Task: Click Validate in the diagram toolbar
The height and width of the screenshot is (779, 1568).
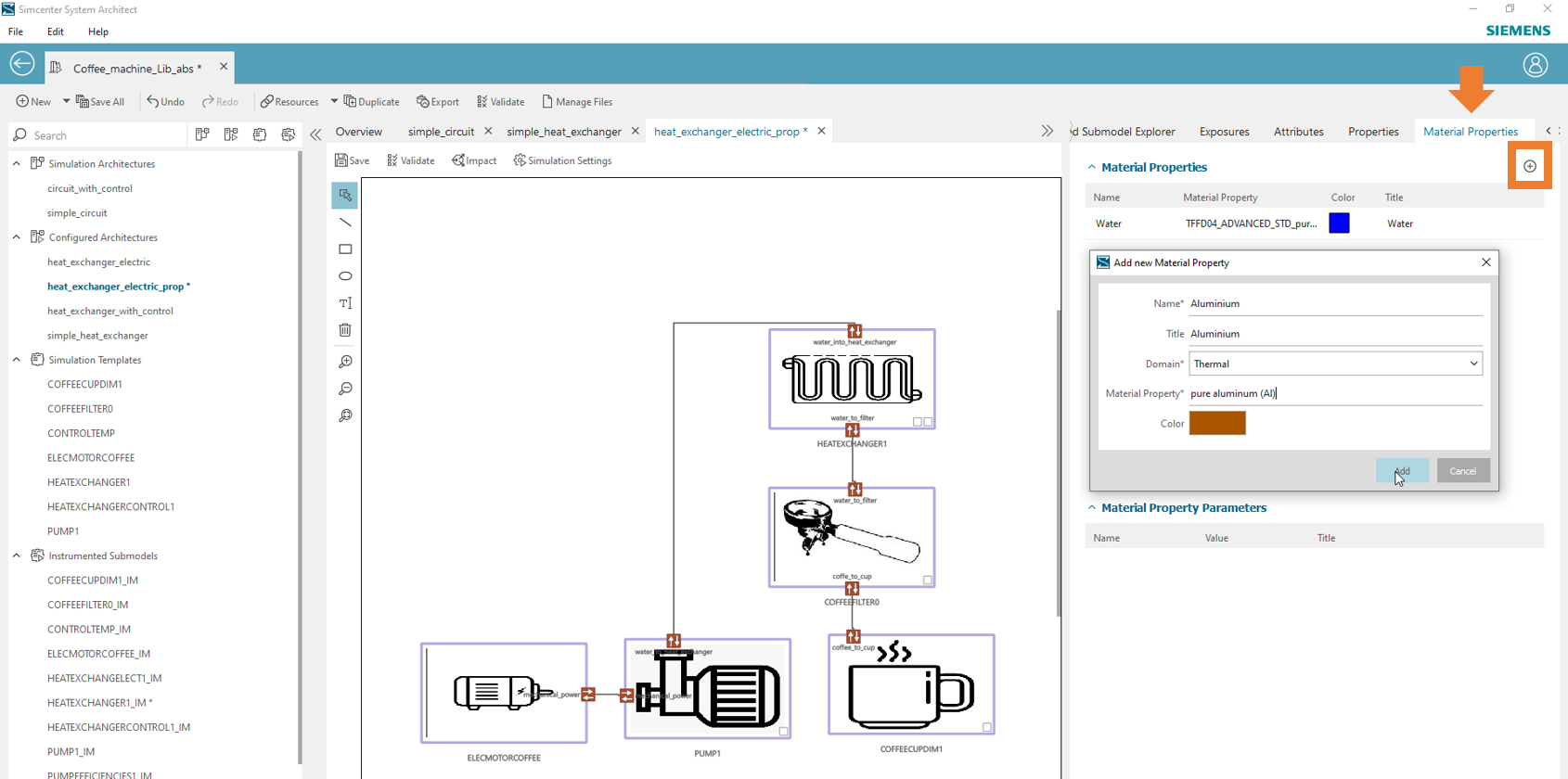Action: [410, 160]
